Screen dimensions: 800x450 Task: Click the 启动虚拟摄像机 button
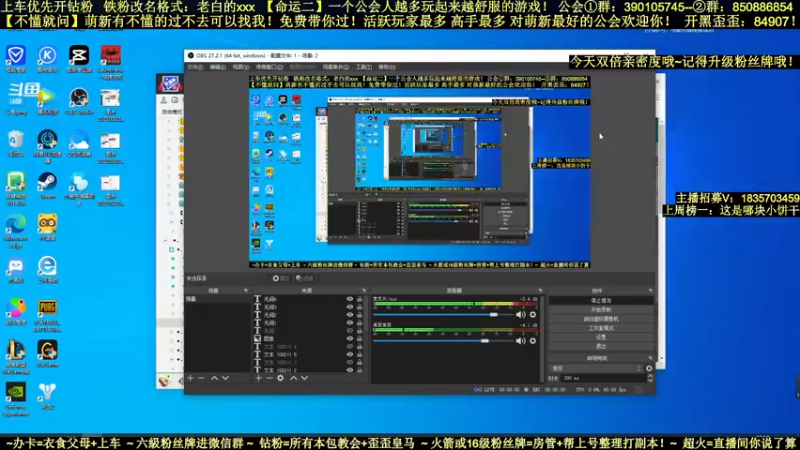click(601, 319)
